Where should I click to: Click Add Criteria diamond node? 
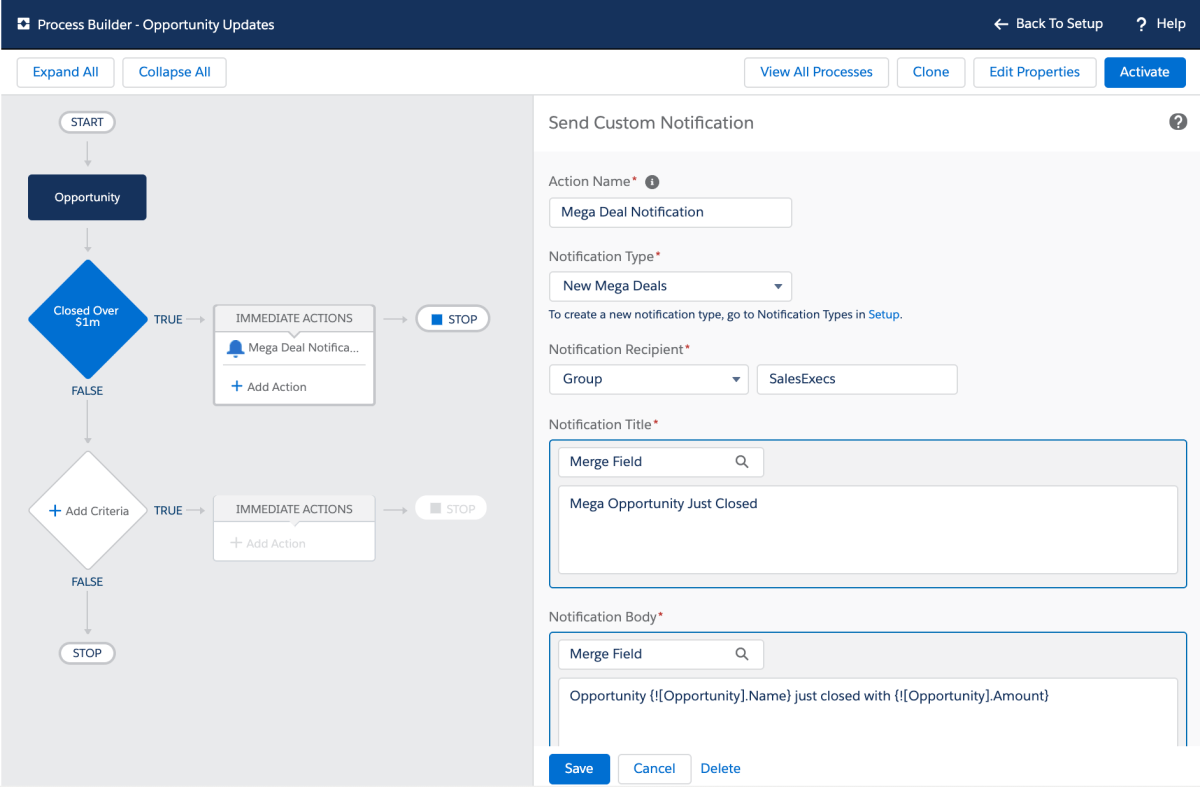coord(88,511)
